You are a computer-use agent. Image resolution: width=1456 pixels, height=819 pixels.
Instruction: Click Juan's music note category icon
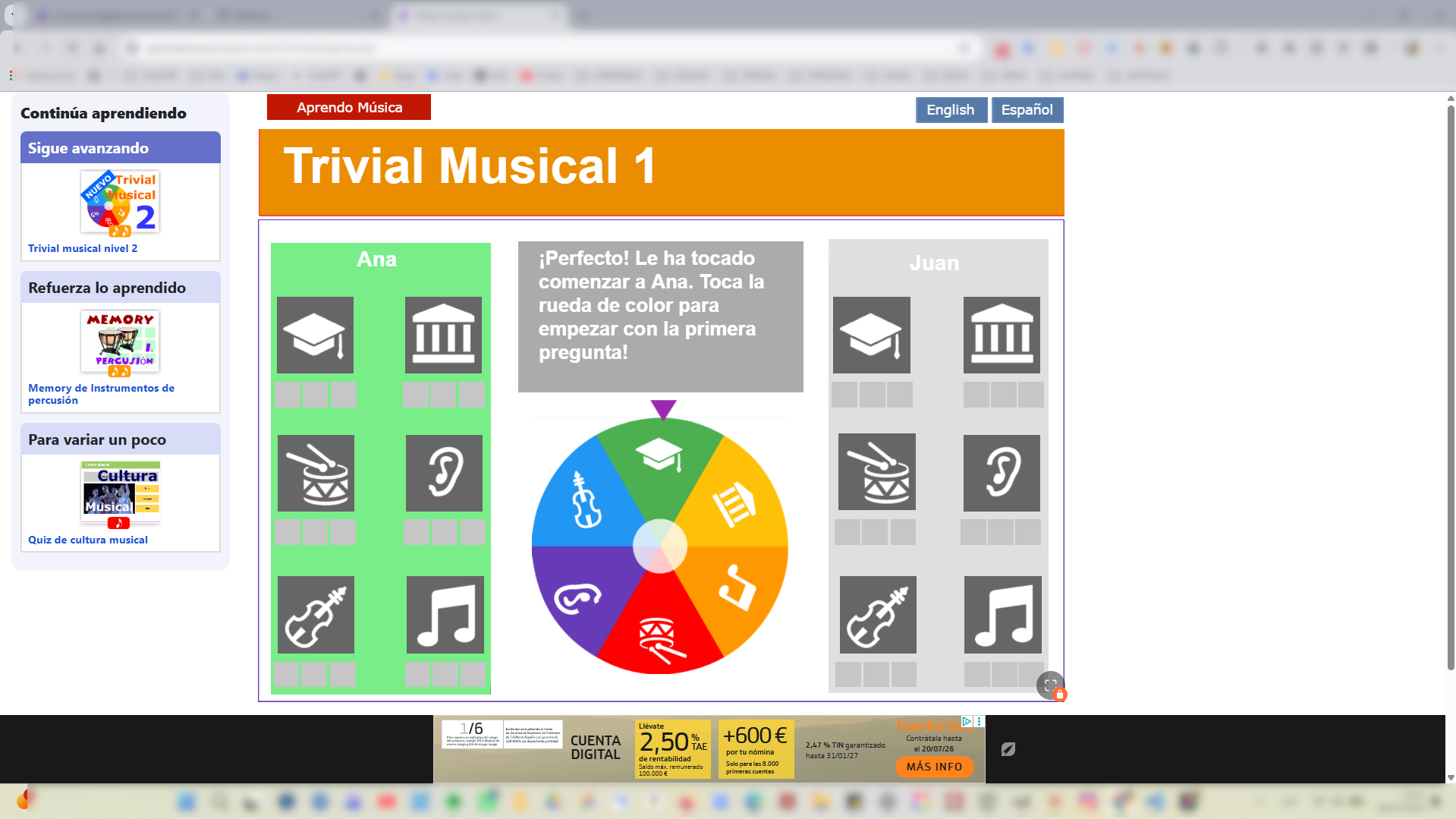click(1003, 615)
